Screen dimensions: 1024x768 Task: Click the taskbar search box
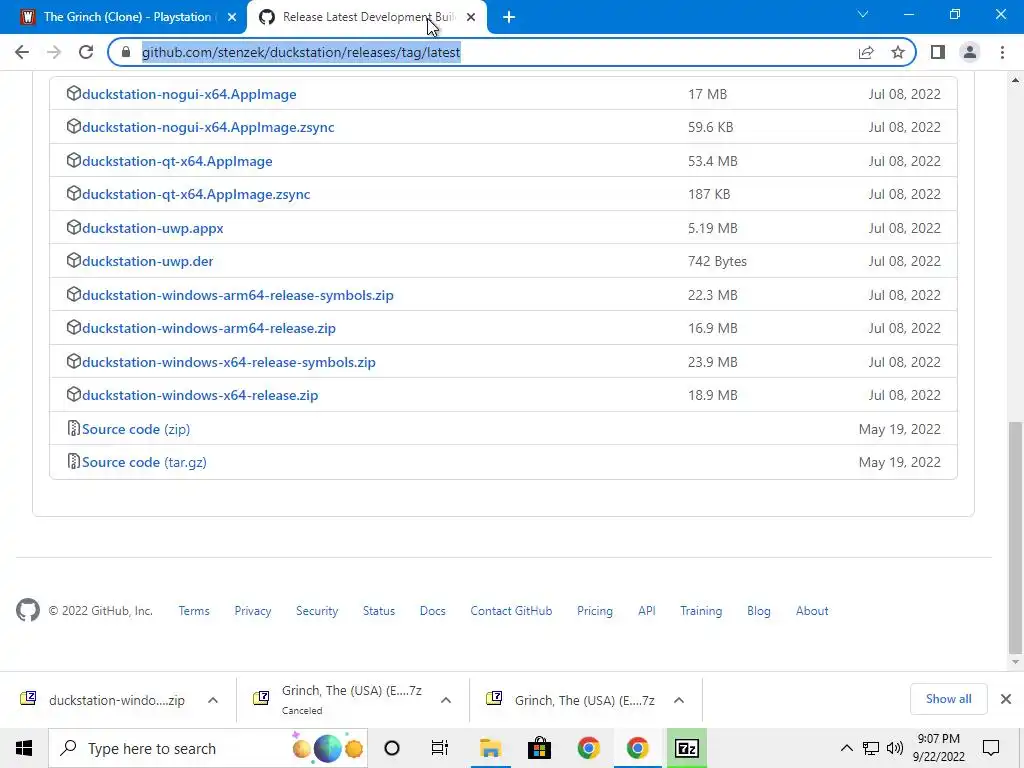point(208,748)
